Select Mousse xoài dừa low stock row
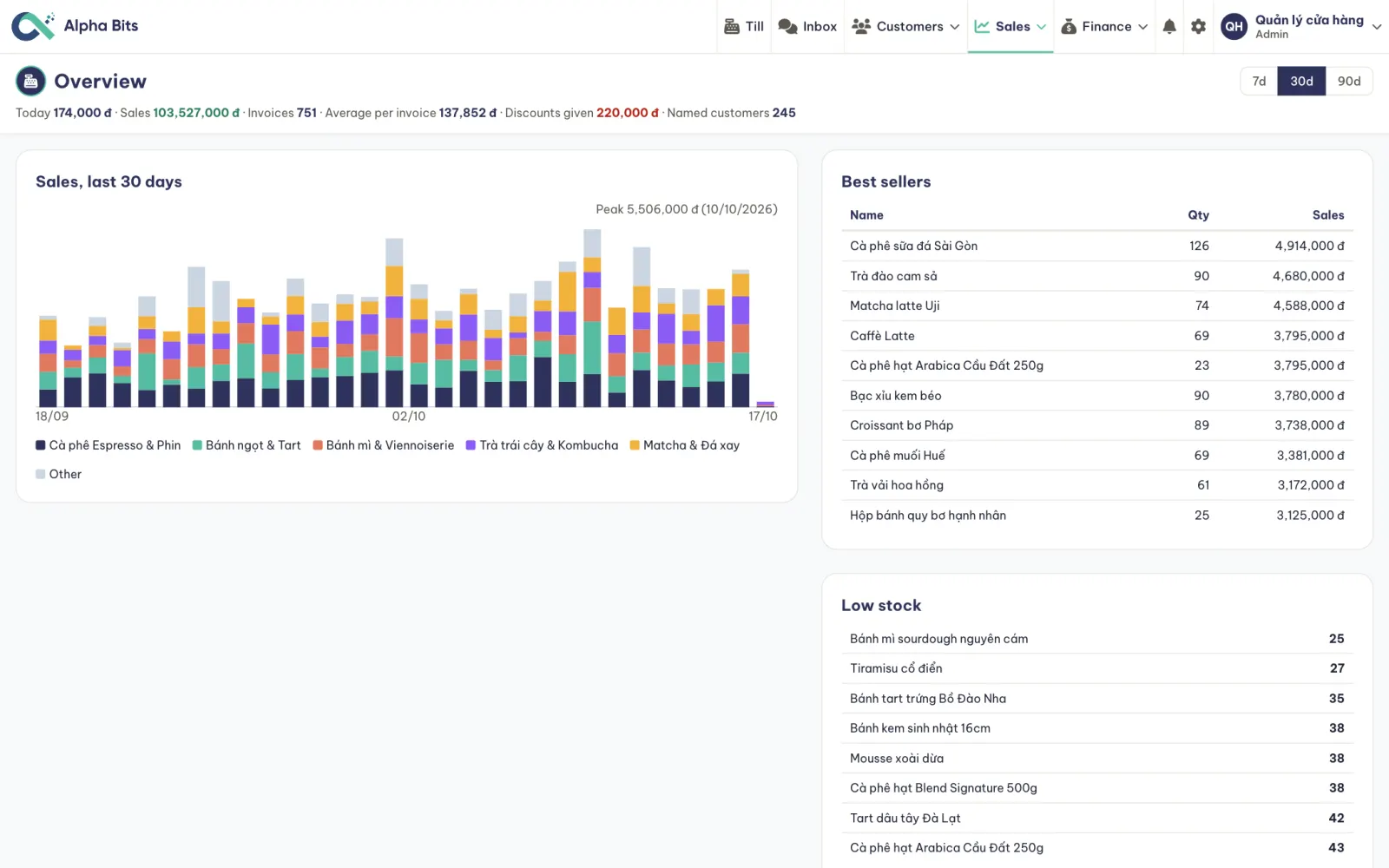Screen dimensions: 1389x868 pos(1097,759)
